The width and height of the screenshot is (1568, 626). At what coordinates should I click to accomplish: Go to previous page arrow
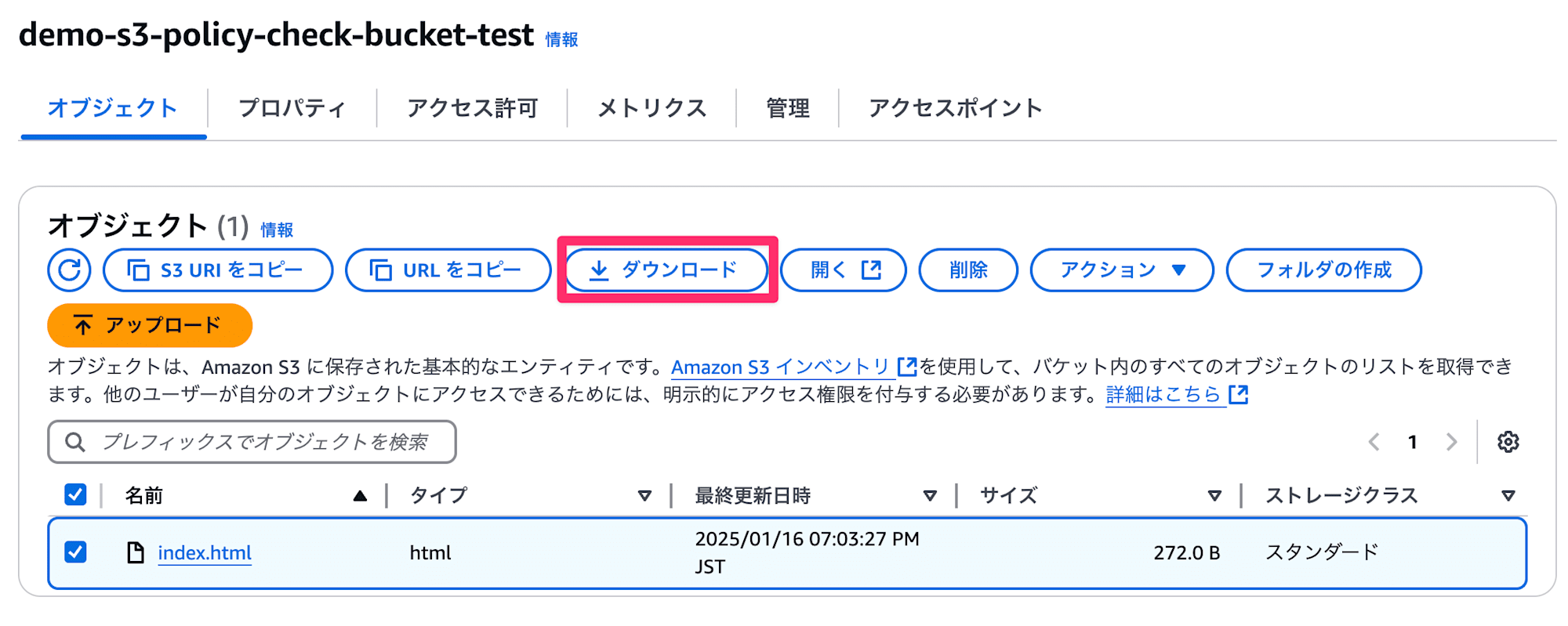[x=1374, y=442]
